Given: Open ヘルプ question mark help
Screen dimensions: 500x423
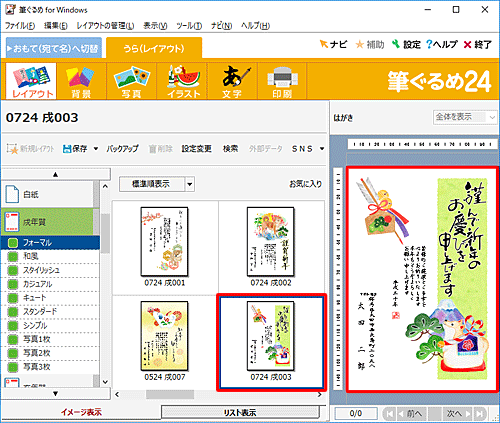Looking at the screenshot, I should [x=429, y=44].
